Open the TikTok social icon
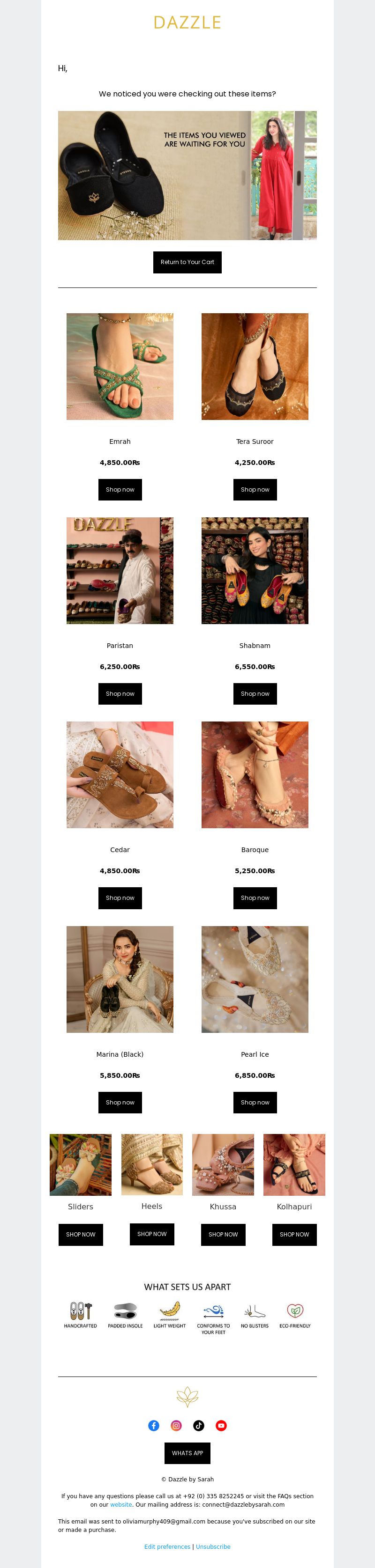Image resolution: width=375 pixels, height=1568 pixels. [x=199, y=1425]
